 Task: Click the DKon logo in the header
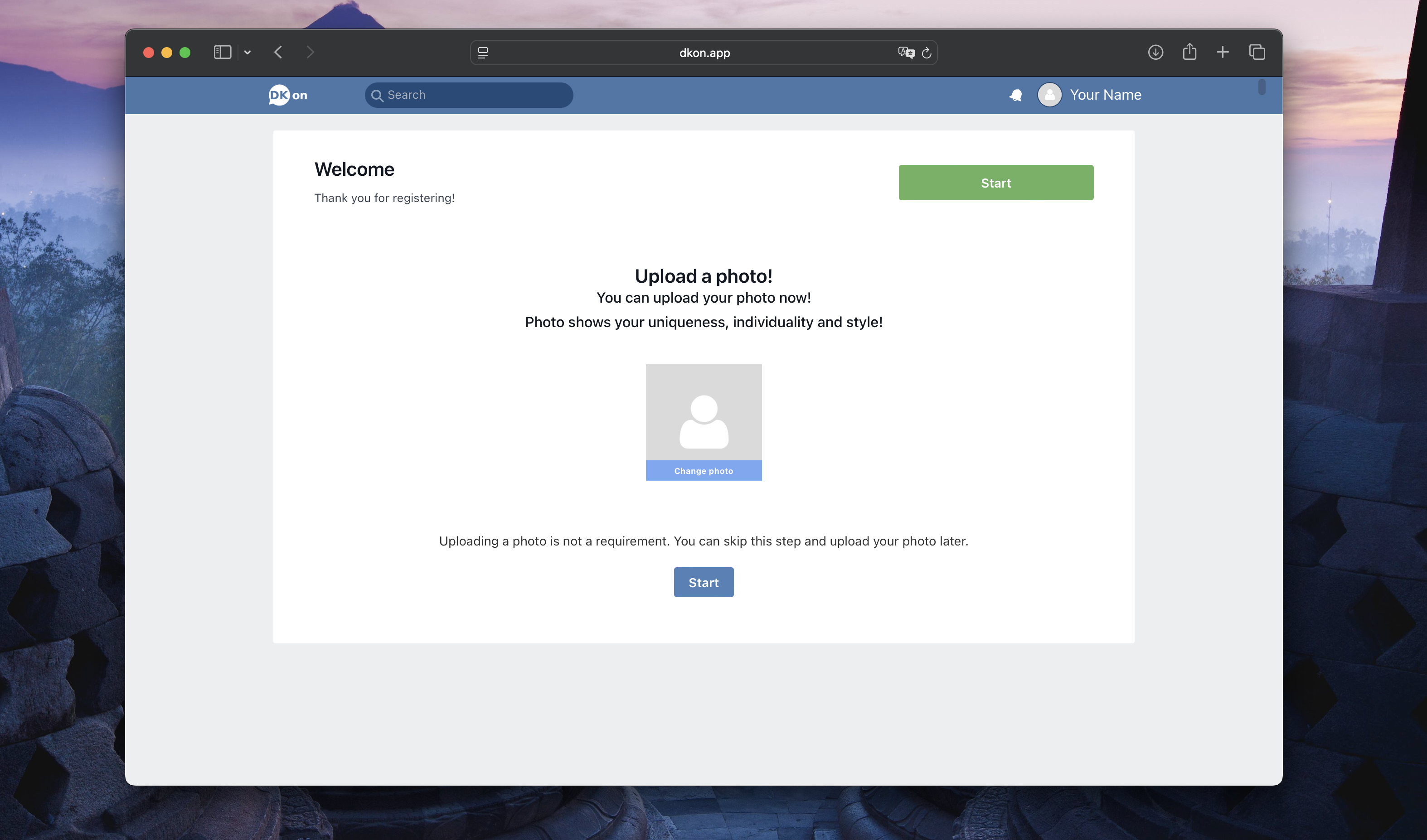(x=288, y=95)
